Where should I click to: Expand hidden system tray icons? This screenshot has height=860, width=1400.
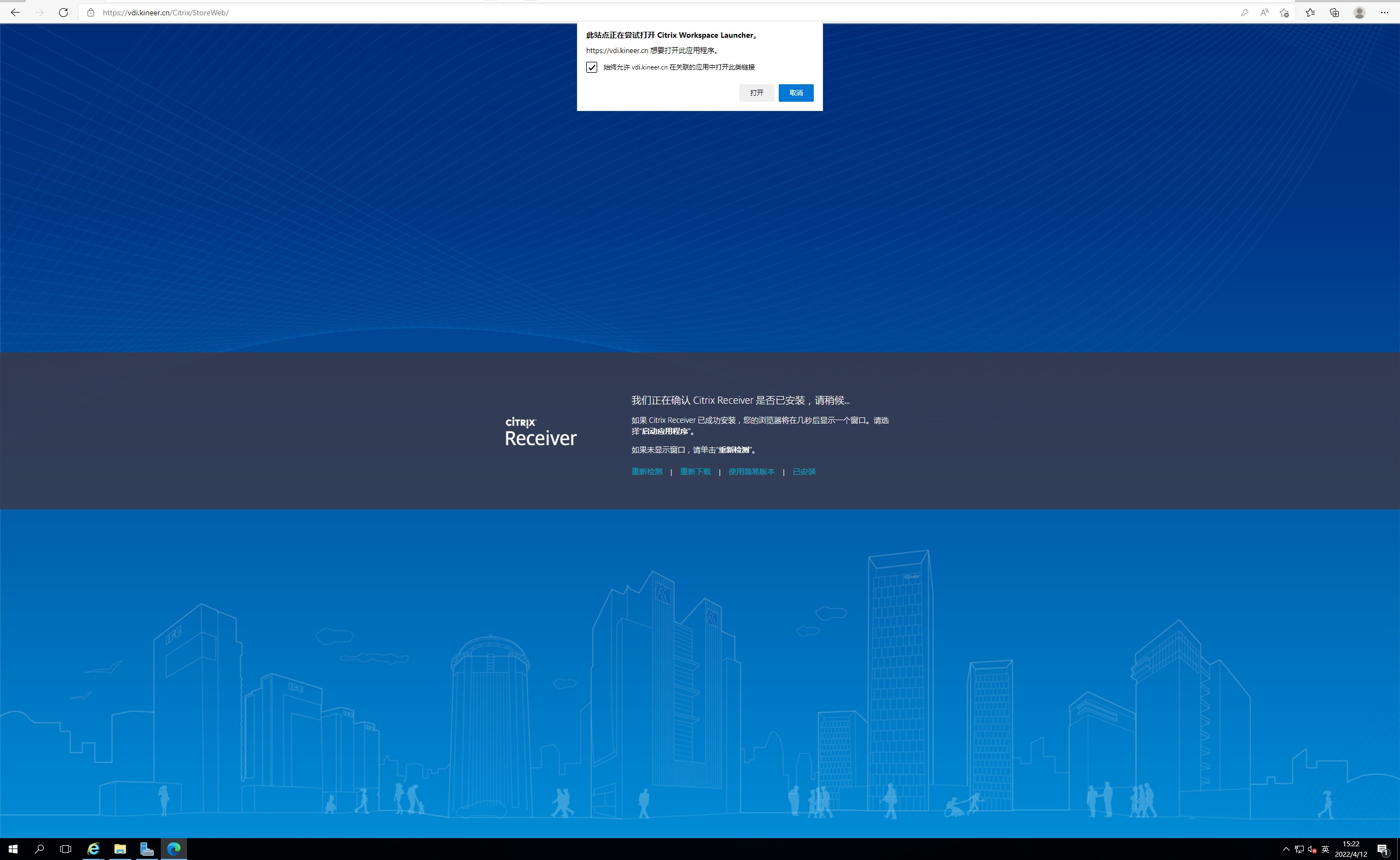point(1286,849)
